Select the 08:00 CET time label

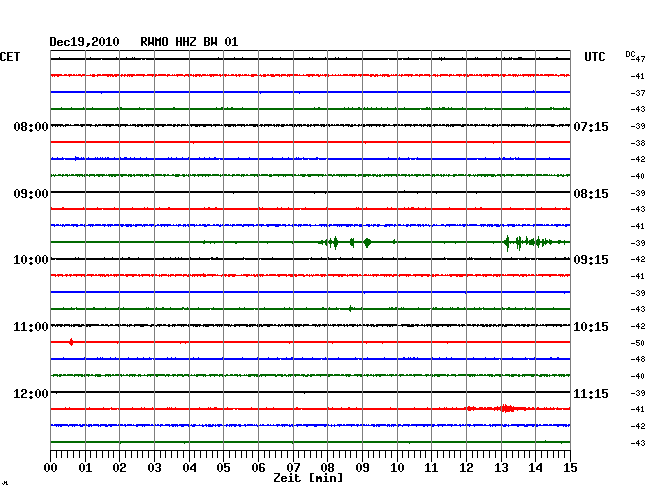(31, 126)
